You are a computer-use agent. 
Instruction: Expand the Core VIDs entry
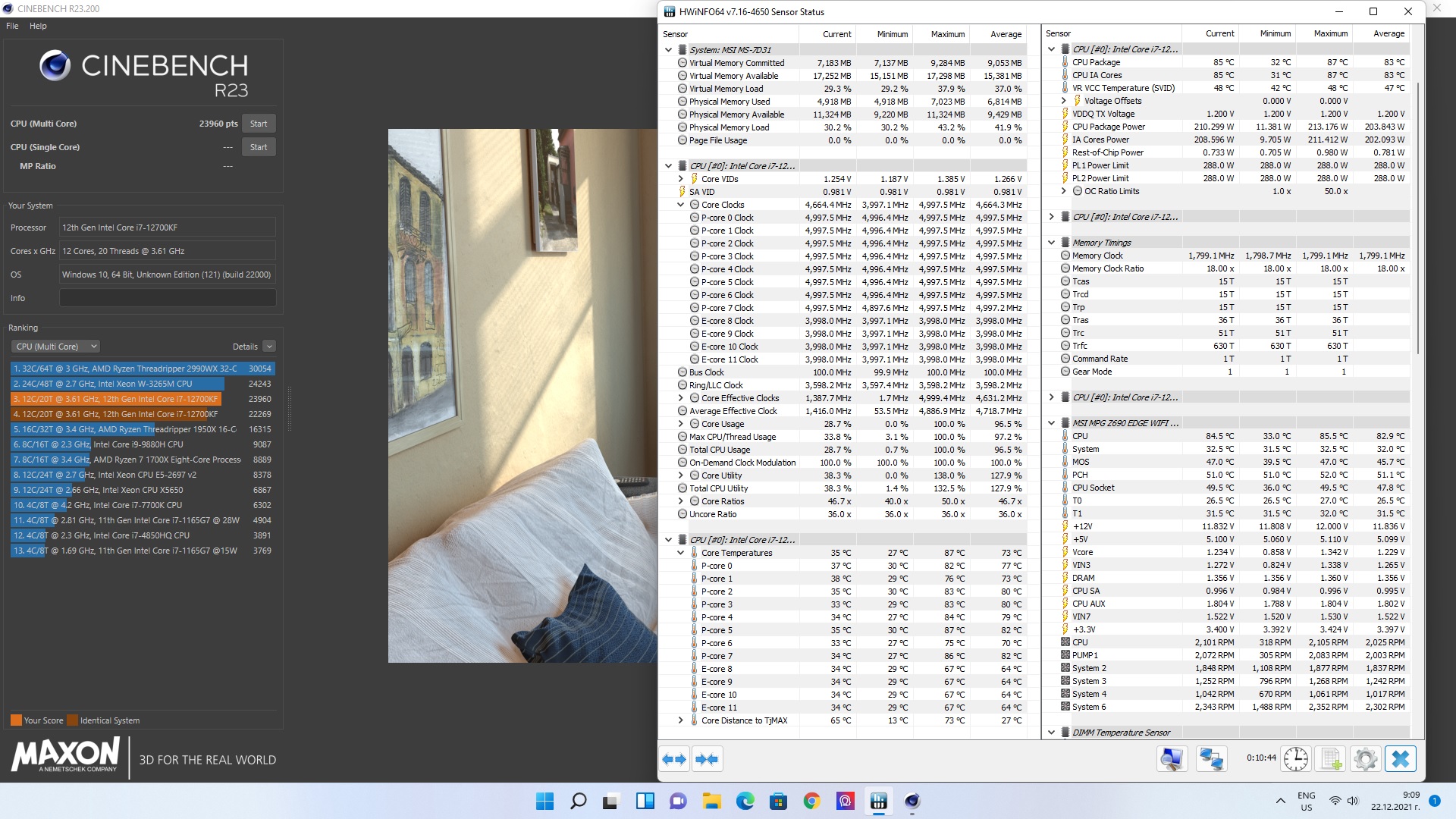point(680,179)
